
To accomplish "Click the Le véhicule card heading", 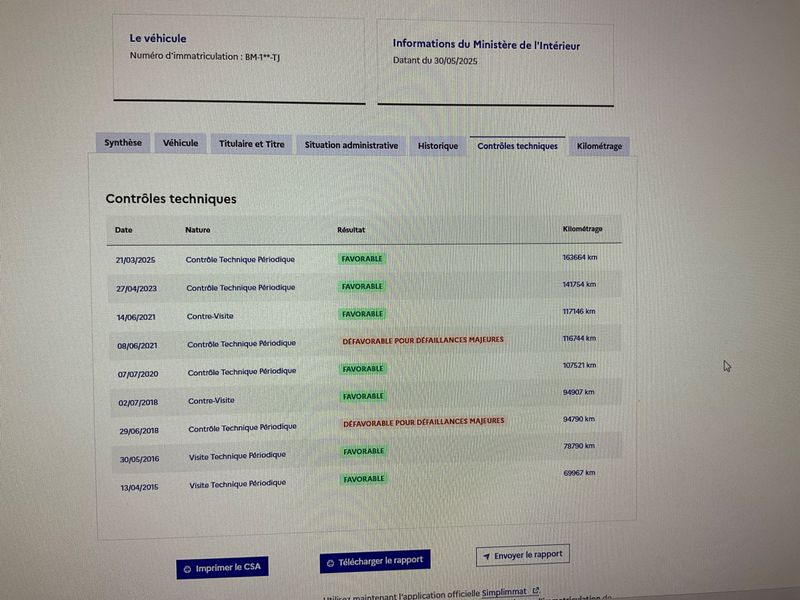I will (x=158, y=38).
